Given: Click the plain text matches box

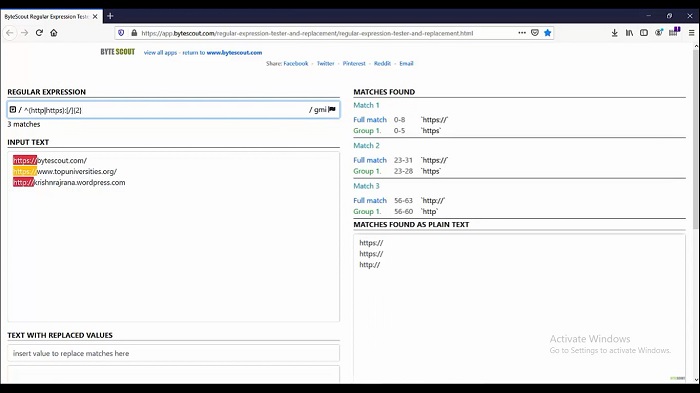Looking at the screenshot, I should click(x=519, y=308).
